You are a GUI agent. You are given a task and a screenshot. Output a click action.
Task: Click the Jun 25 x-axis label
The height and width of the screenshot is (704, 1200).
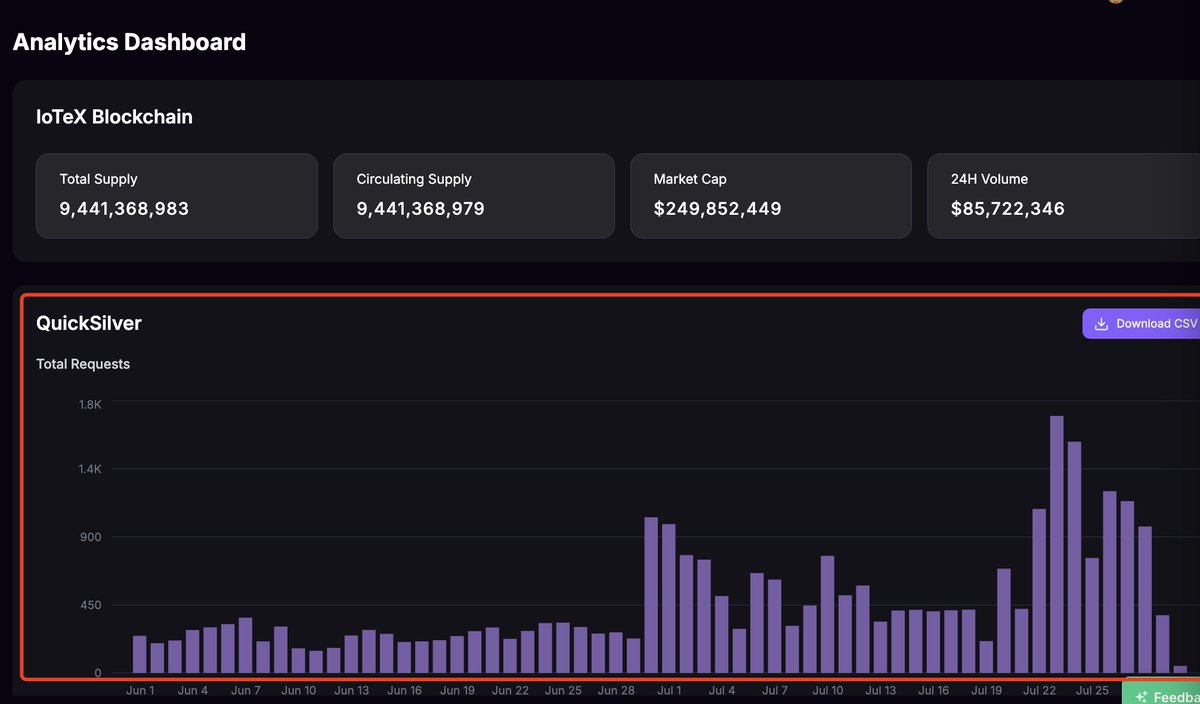tap(563, 690)
